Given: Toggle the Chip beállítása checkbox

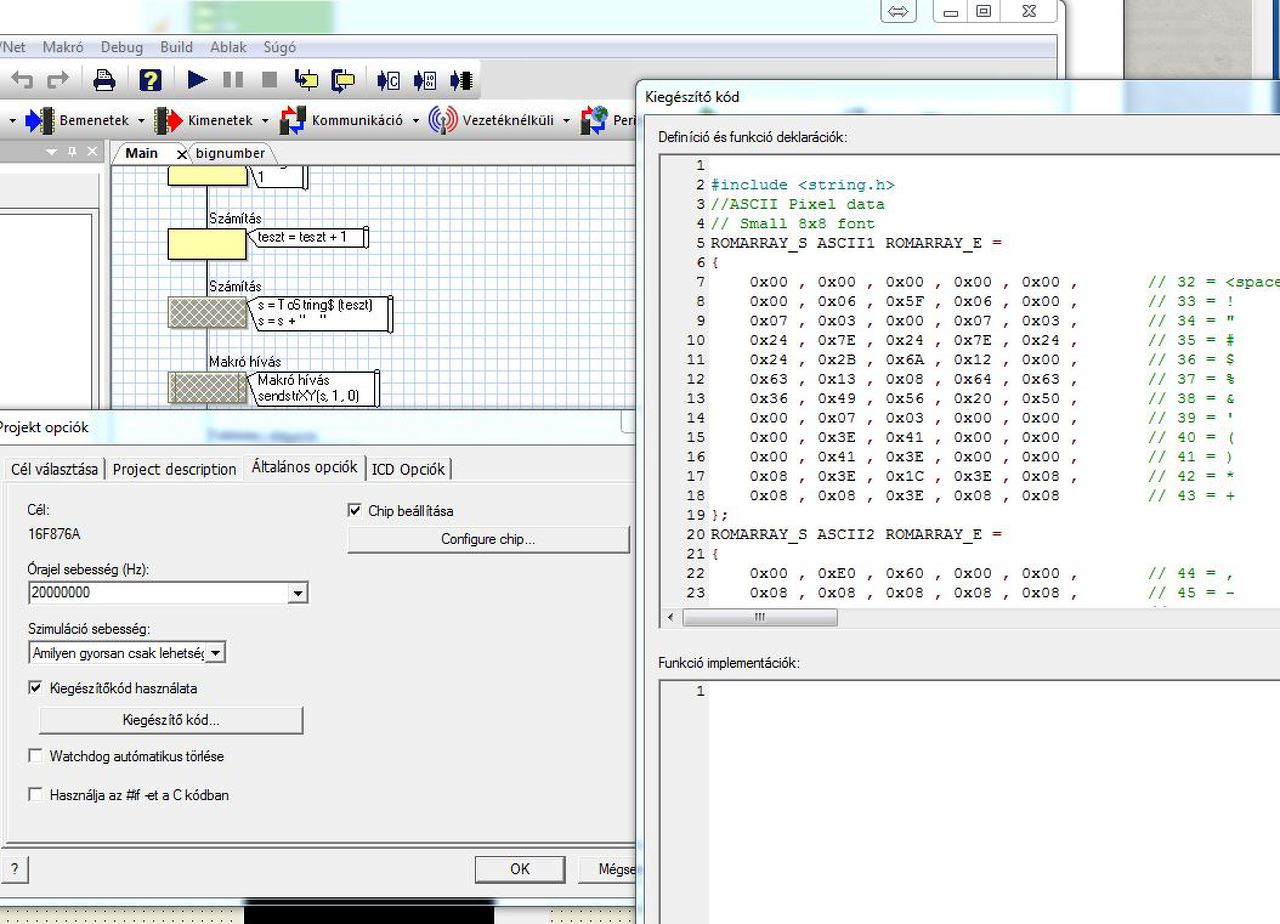Looking at the screenshot, I should click(x=355, y=511).
